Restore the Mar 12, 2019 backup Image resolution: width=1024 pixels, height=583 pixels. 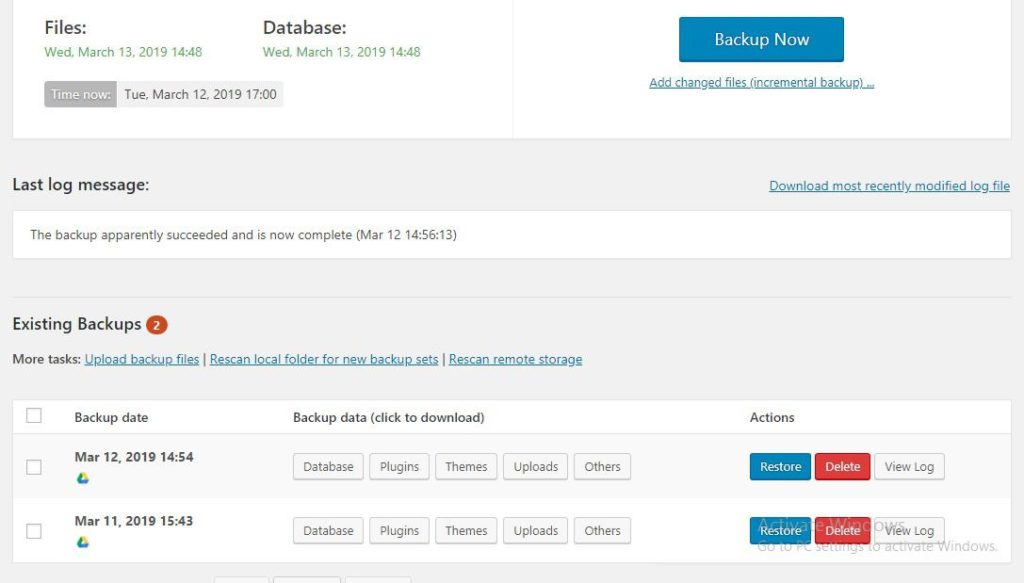pyautogui.click(x=780, y=467)
